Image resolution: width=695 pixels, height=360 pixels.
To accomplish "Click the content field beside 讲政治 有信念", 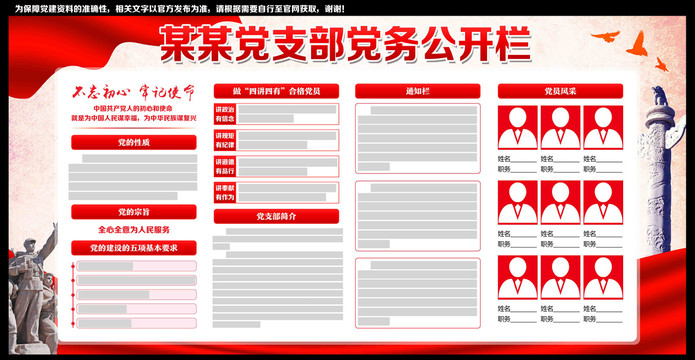I will [x=287, y=114].
